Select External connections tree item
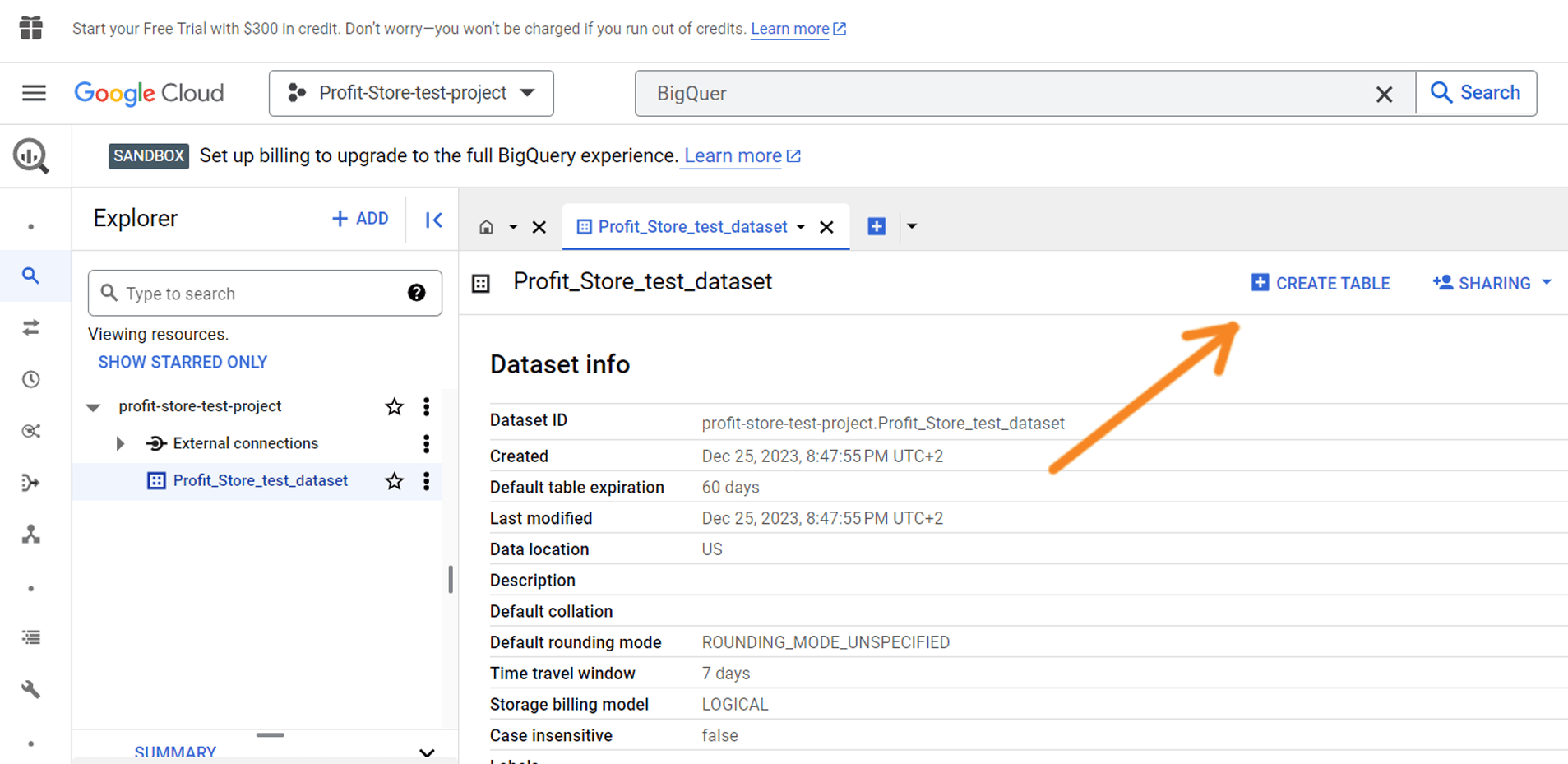 click(245, 443)
